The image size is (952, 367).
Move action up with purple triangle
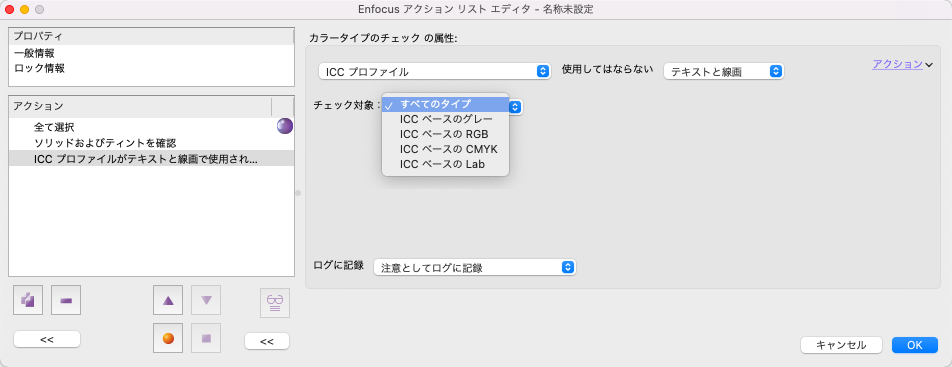click(x=169, y=300)
